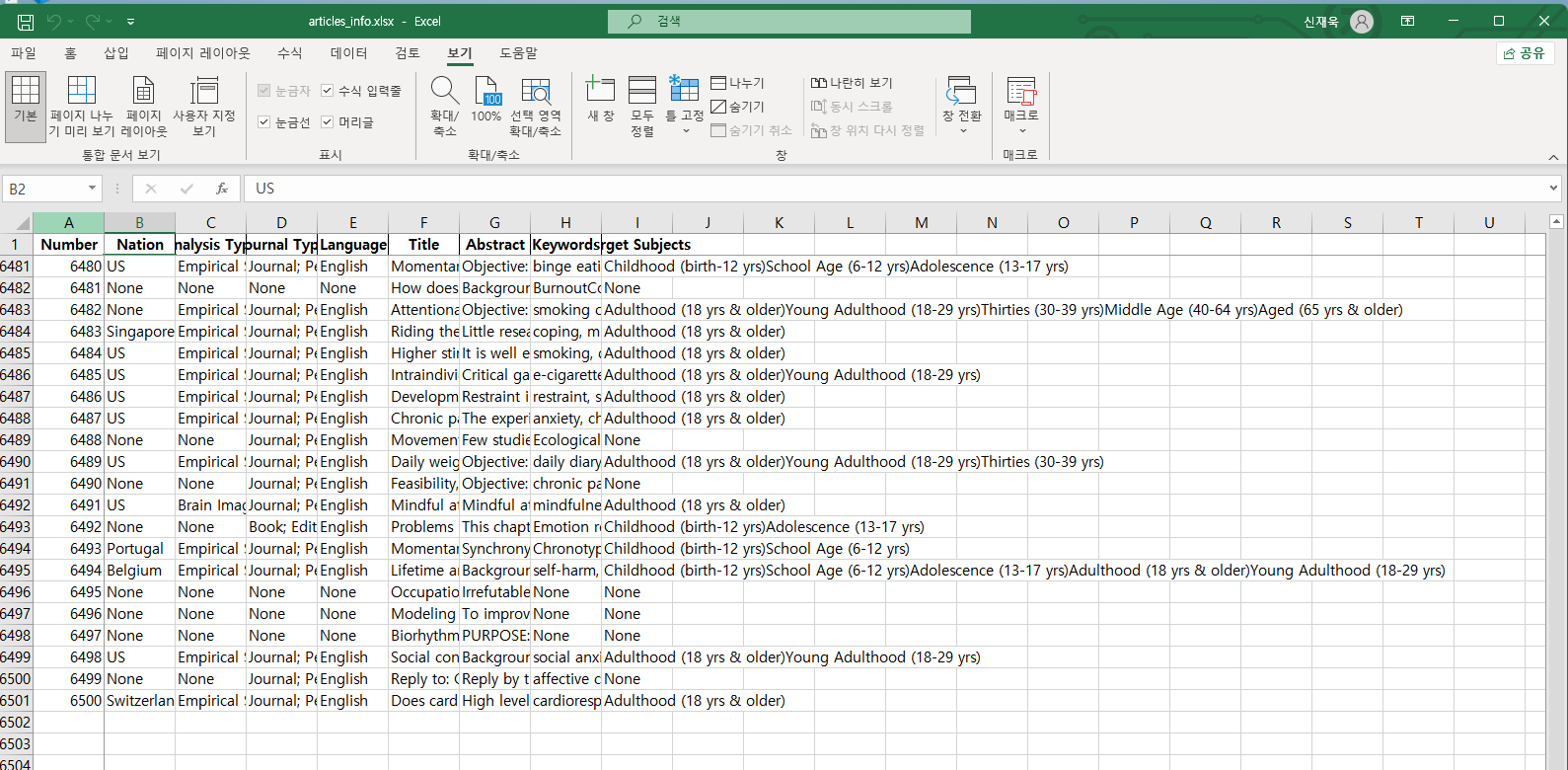Click the Share (공유) button
The image size is (1568, 770).
click(x=1525, y=53)
